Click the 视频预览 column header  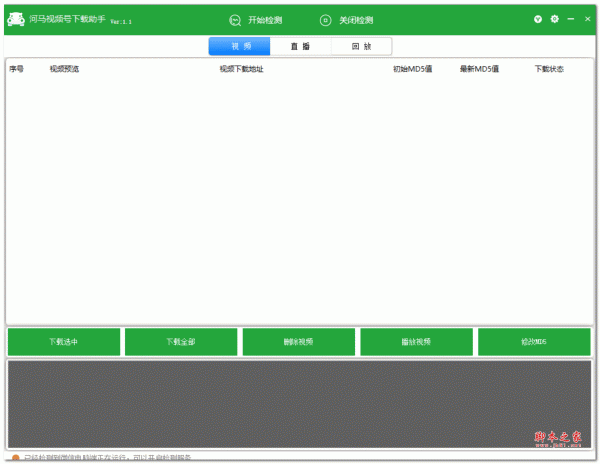coord(64,69)
